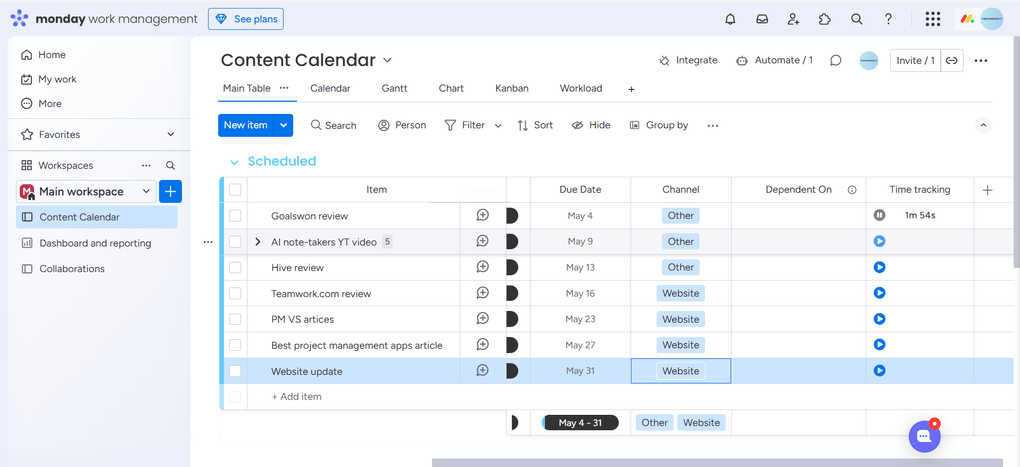Open toolbar more options ellipsis
This screenshot has height=467, width=1020.
pos(713,126)
